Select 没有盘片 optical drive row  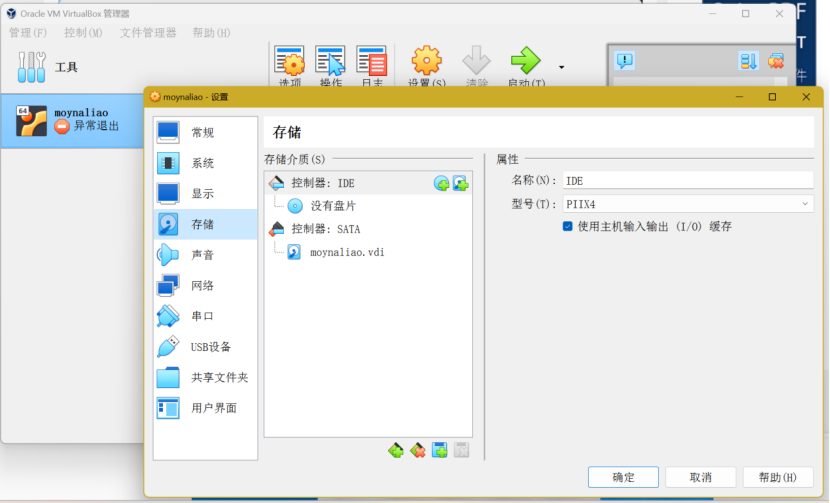click(368, 206)
